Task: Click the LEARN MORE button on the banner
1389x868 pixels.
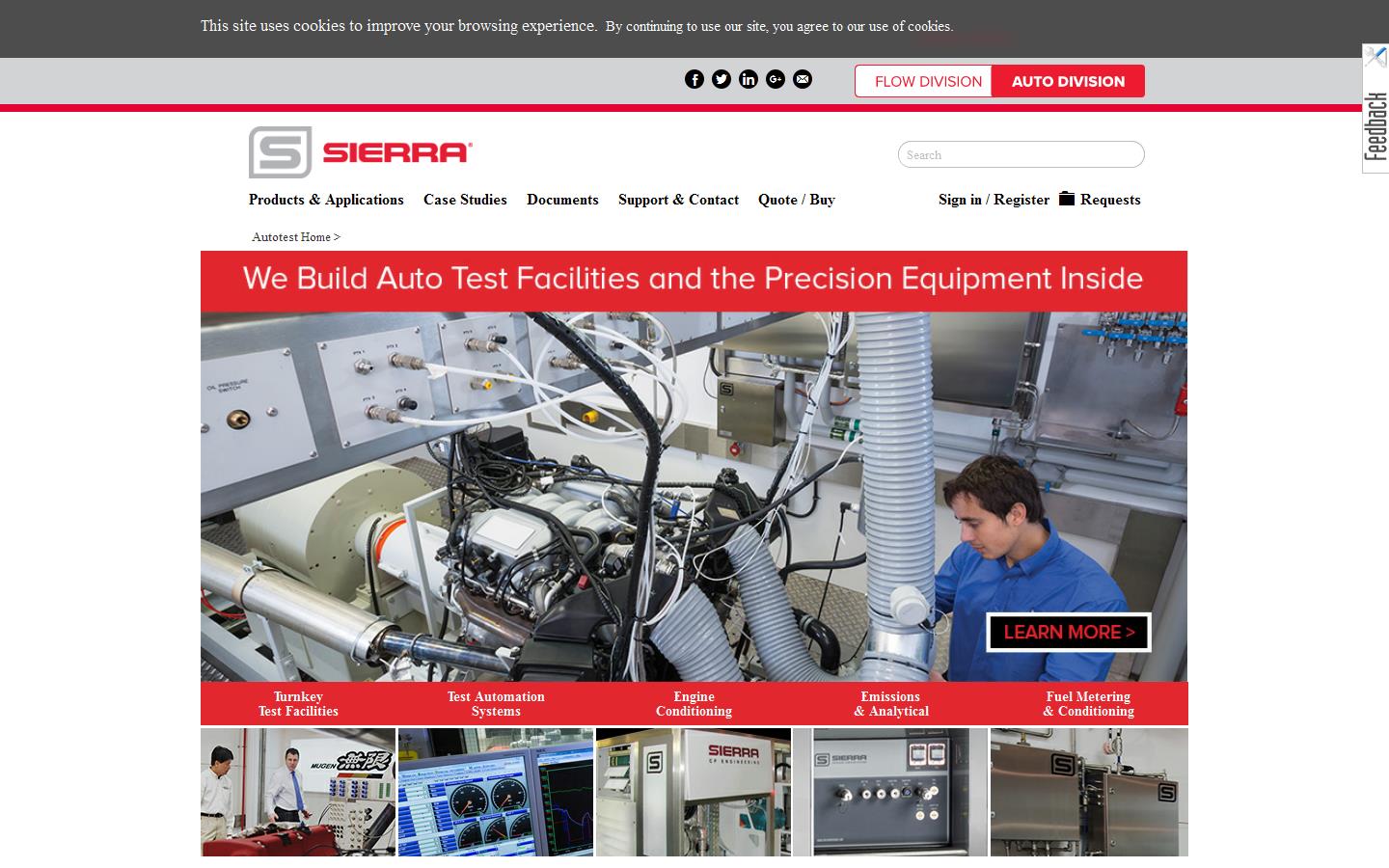Action: pyautogui.click(x=1069, y=633)
